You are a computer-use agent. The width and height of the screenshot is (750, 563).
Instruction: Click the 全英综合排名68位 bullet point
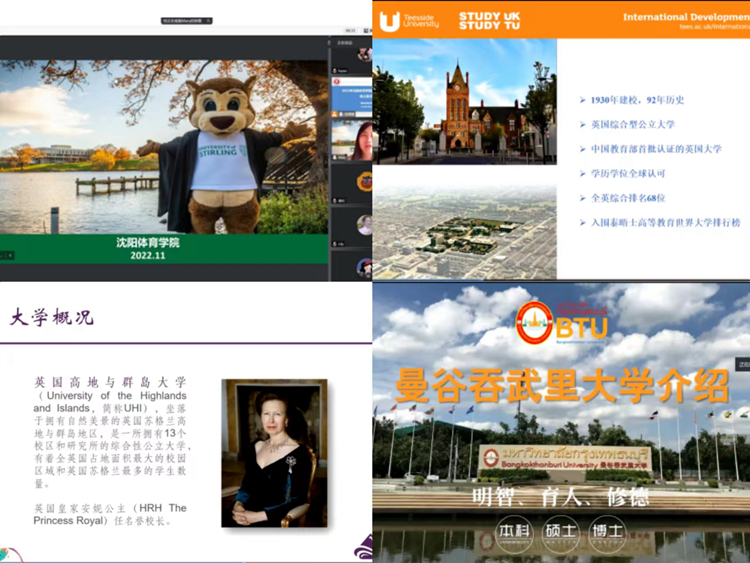click(633, 198)
